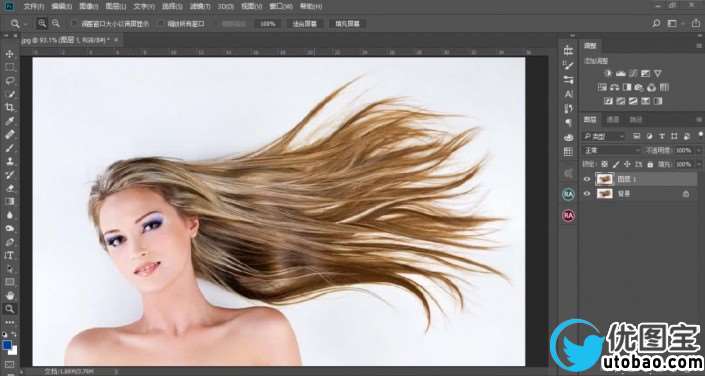This screenshot has width=705, height=376.
Task: Click the zoom out magnifier in options bar
Action: pos(56,23)
